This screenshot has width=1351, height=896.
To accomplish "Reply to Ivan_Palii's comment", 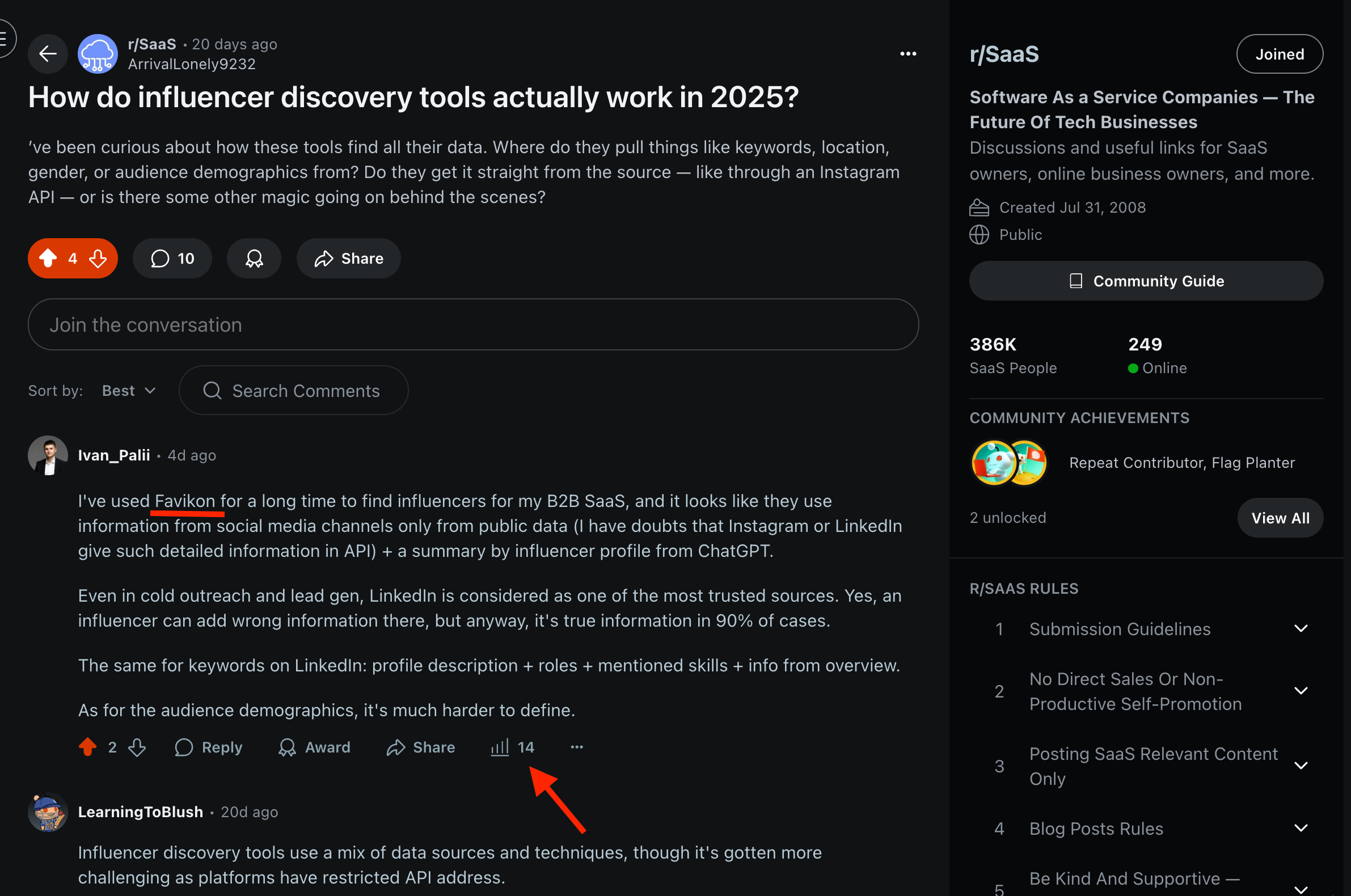I will pos(209,747).
